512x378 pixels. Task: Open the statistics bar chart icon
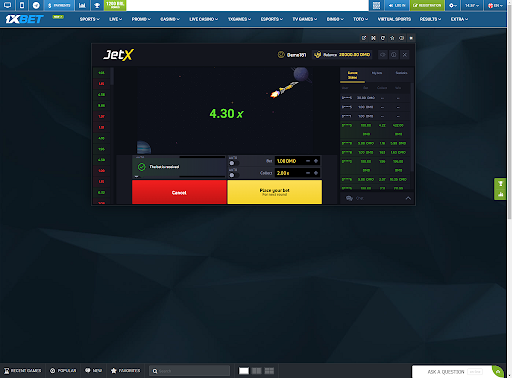(82, 5)
